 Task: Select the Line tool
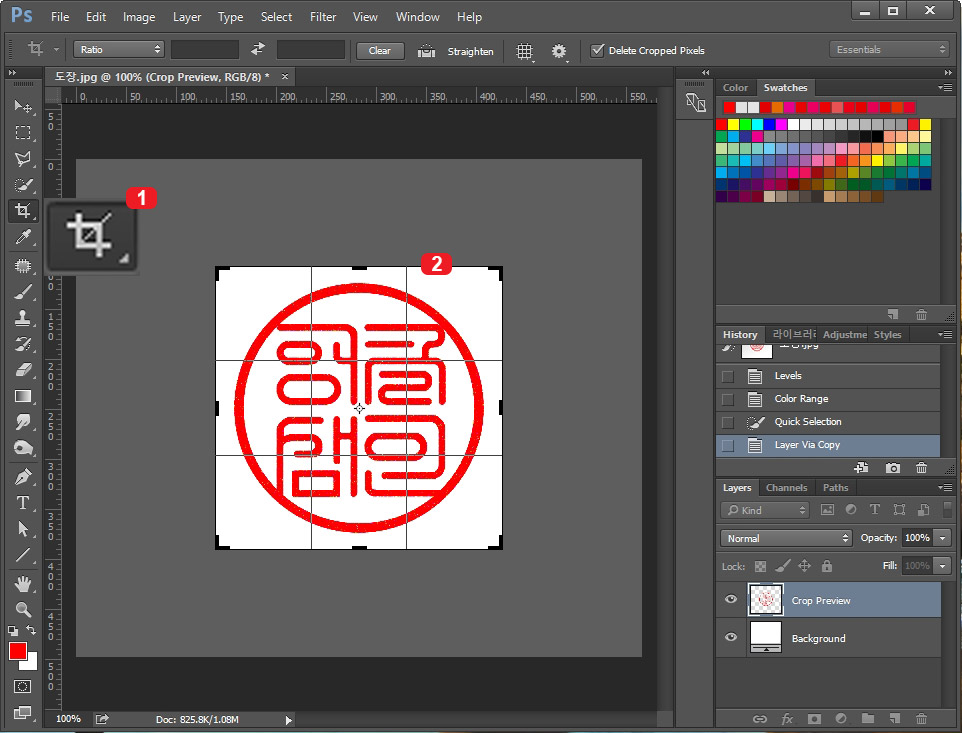pos(23,555)
